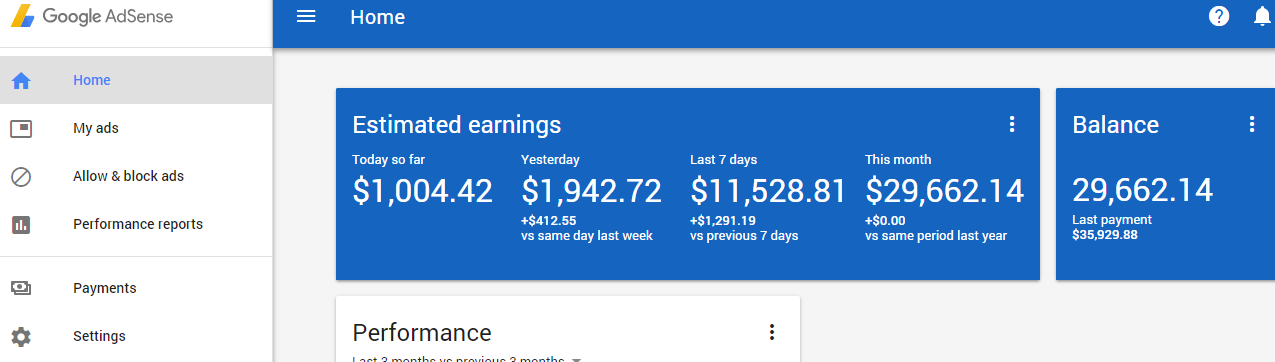Click the Performance reports chart icon
Image resolution: width=1275 pixels, height=362 pixels.
21,225
